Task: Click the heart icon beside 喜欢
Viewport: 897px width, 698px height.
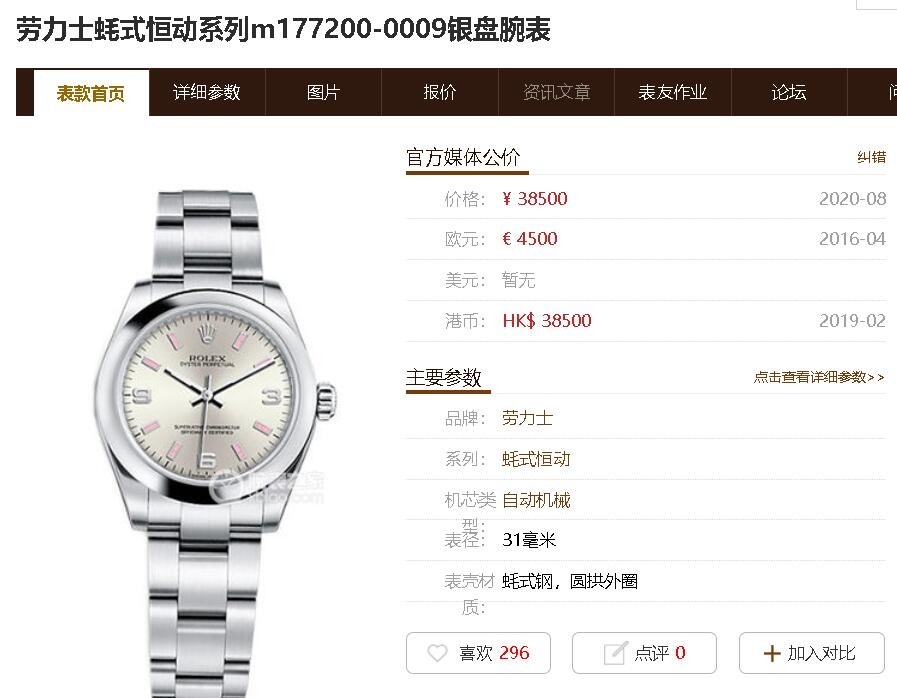Action: (x=438, y=653)
